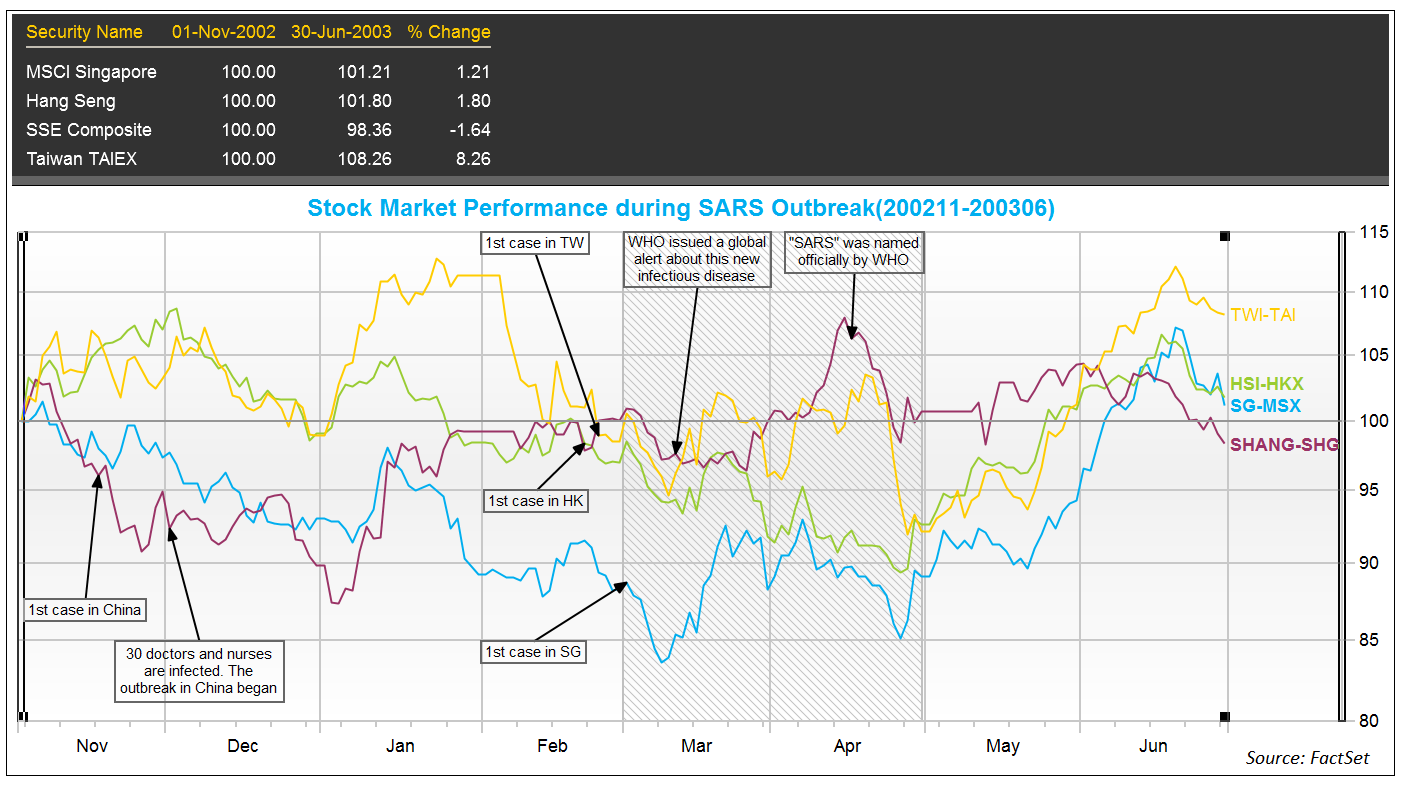Click the bottom-right chart resize handle
The height and width of the screenshot is (791, 1411).
(1225, 716)
